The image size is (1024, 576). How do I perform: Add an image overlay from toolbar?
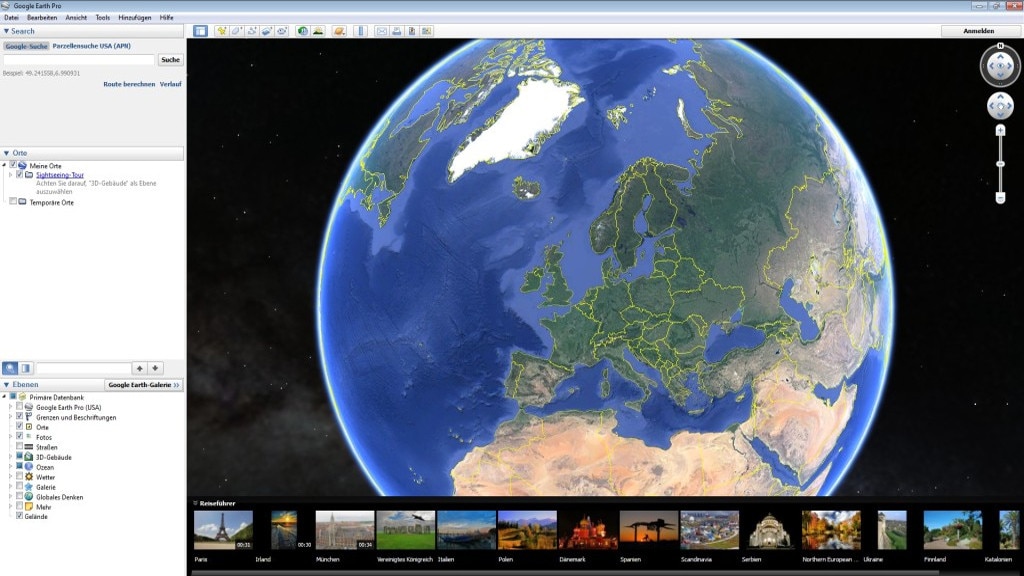pyautogui.click(x=266, y=31)
